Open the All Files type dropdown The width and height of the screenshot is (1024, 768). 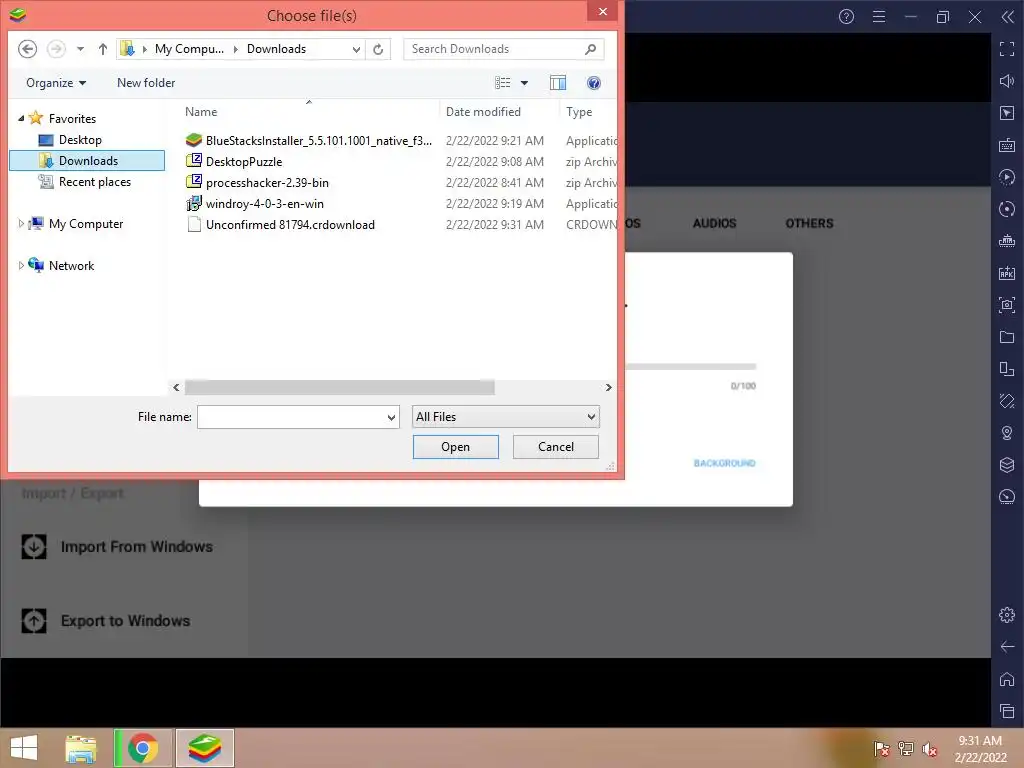505,417
